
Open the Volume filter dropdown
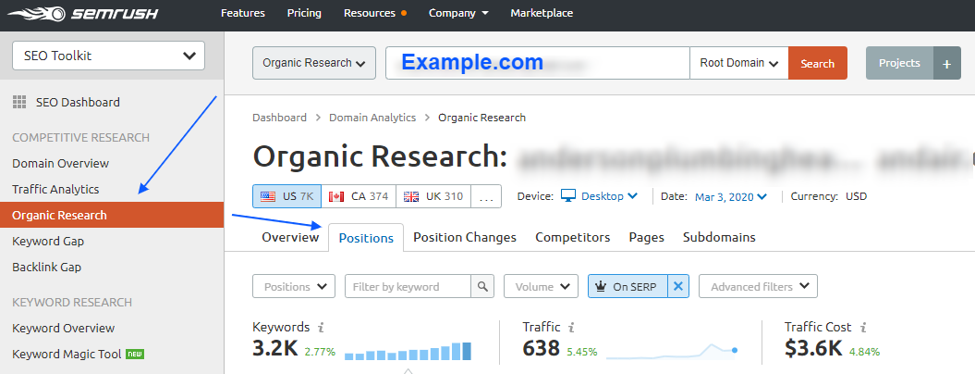point(541,286)
